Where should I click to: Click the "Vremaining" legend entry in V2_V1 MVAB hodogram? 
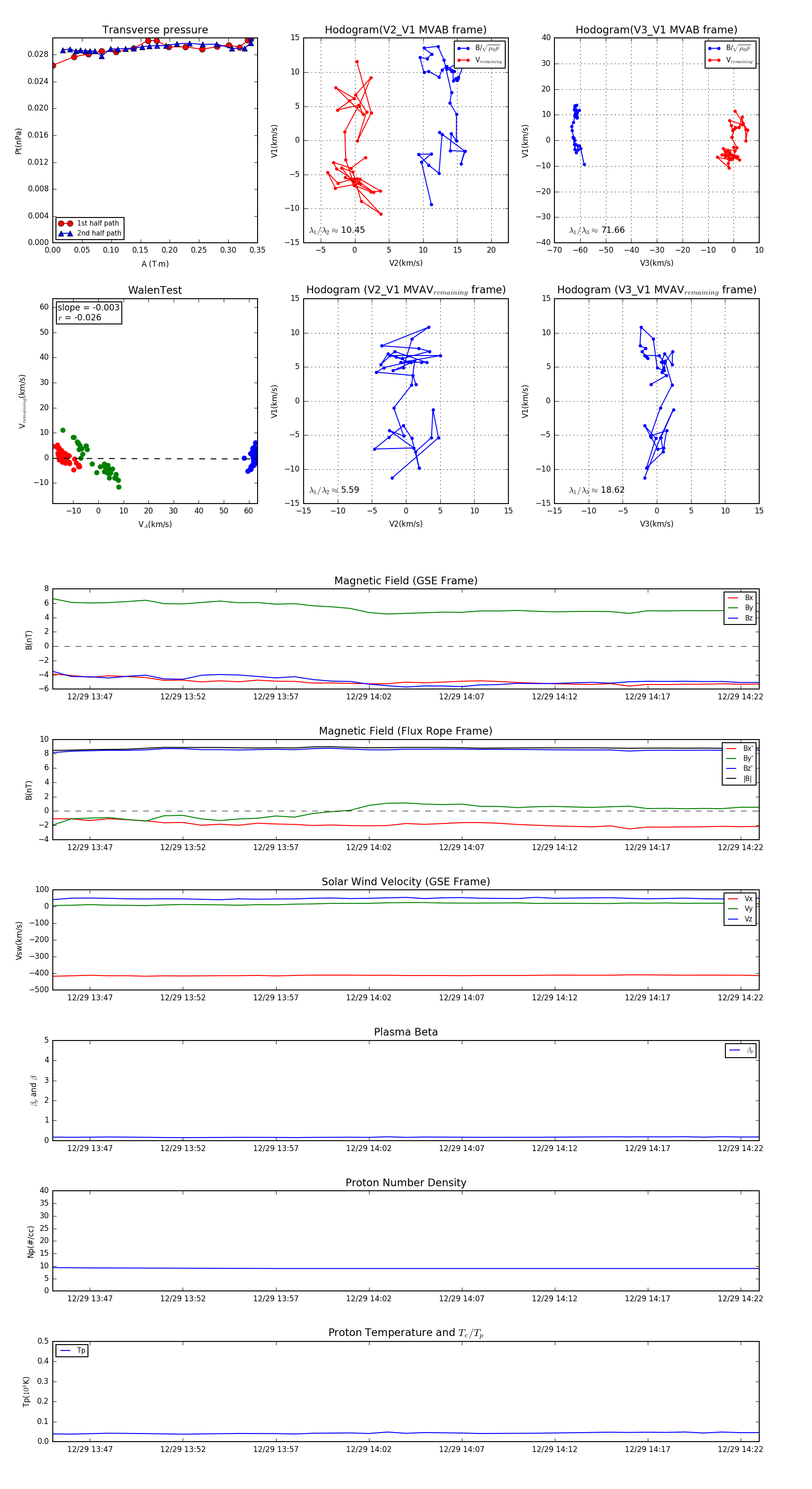pos(480,60)
